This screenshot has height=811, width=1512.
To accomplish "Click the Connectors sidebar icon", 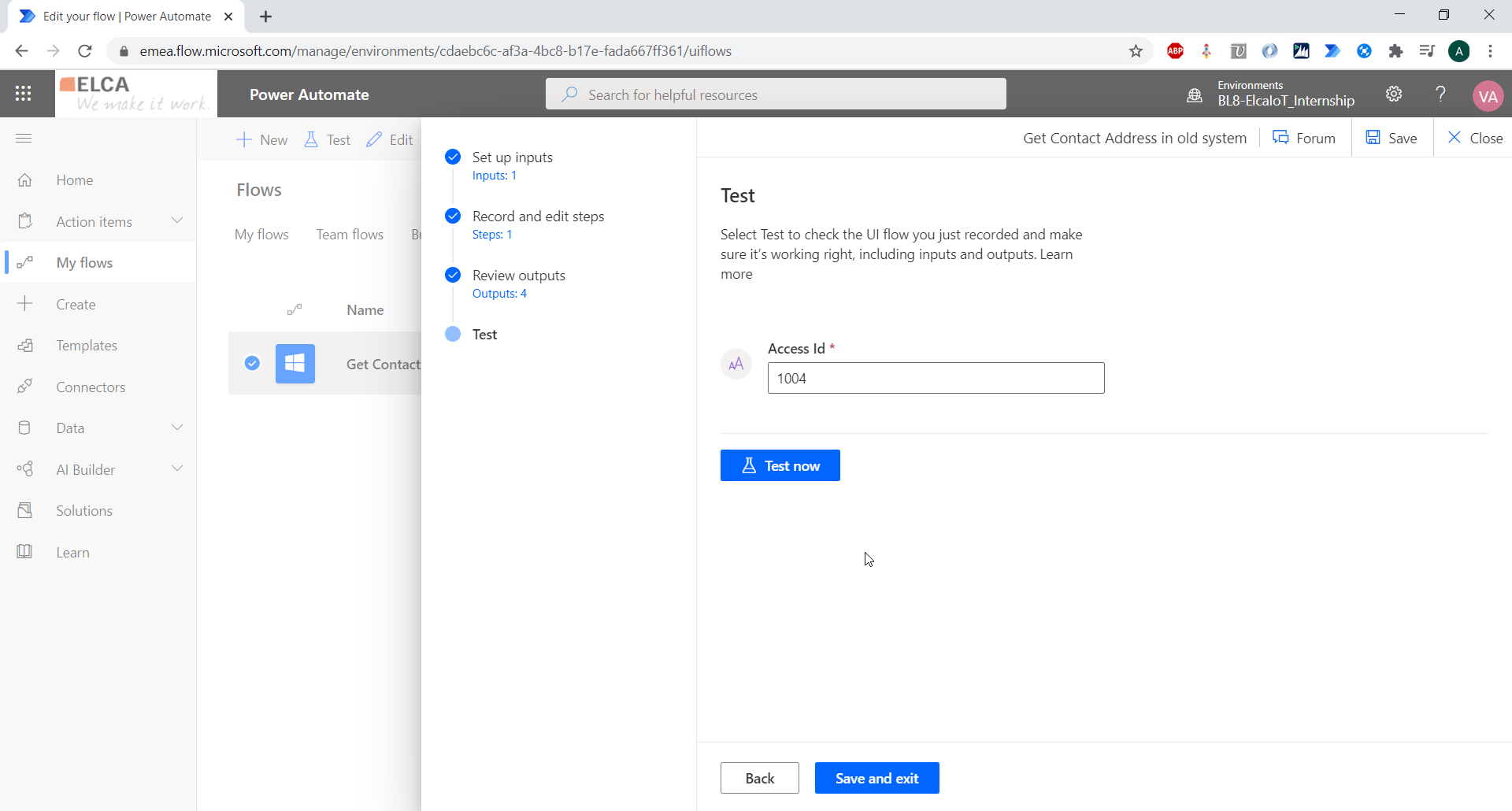I will tap(25, 387).
